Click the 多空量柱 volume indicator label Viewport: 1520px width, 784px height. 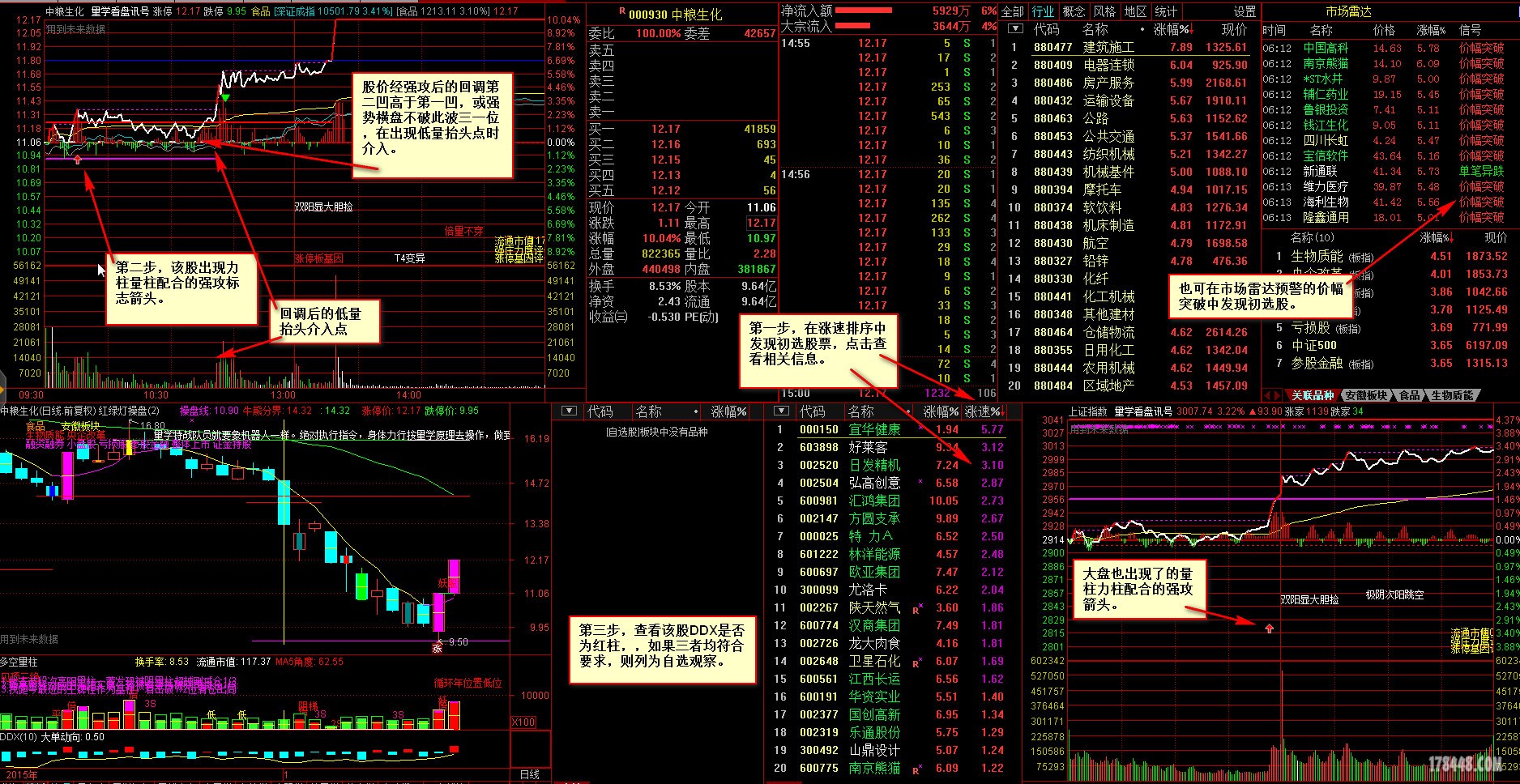[19, 662]
